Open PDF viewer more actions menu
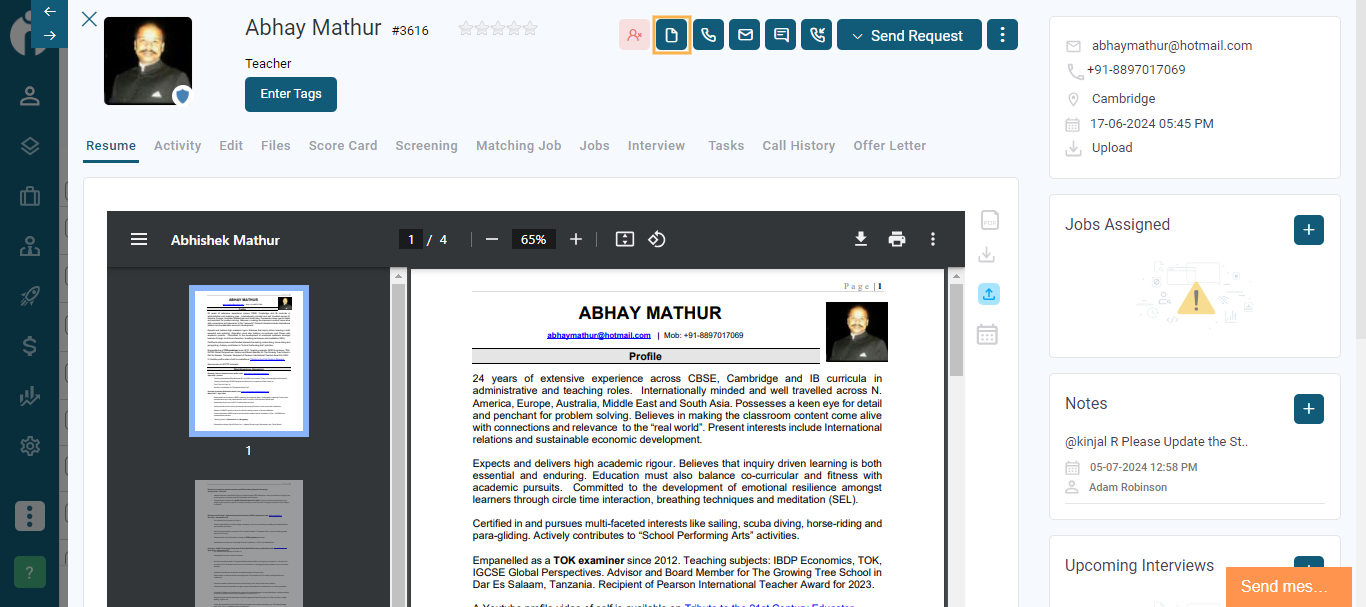The image size is (1366, 607). (x=933, y=240)
